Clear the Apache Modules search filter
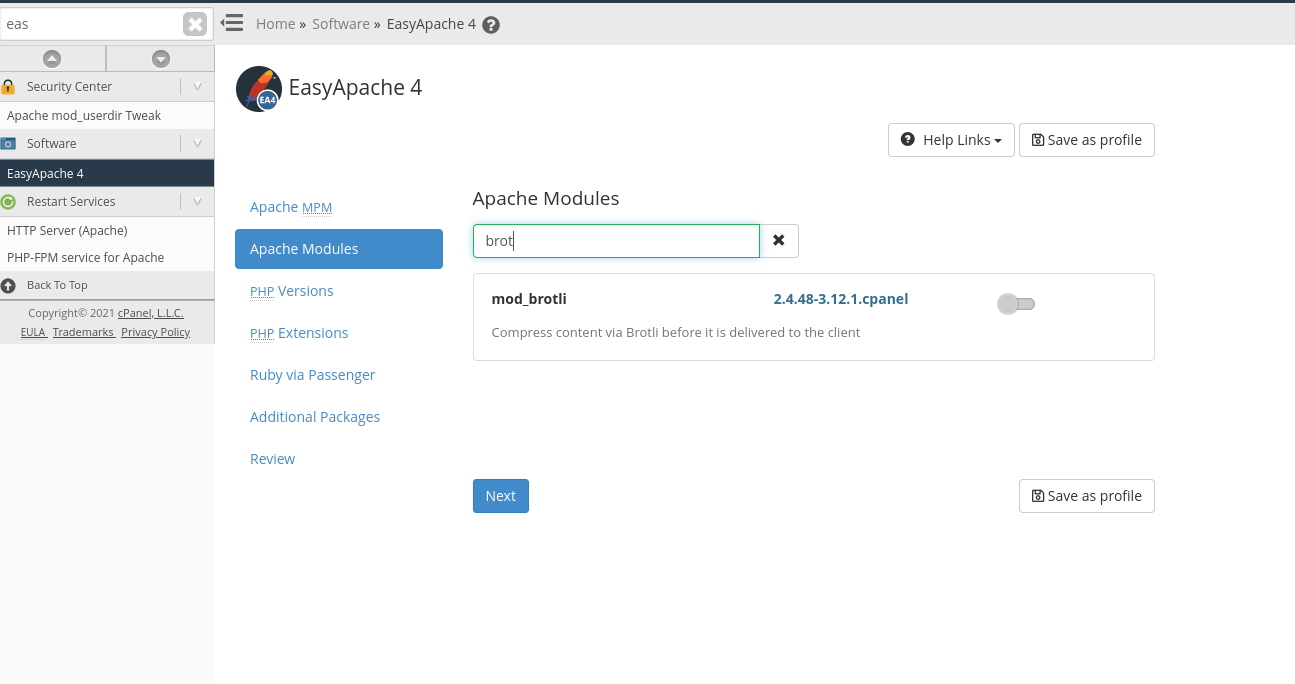This screenshot has height=684, width=1295. pos(778,241)
